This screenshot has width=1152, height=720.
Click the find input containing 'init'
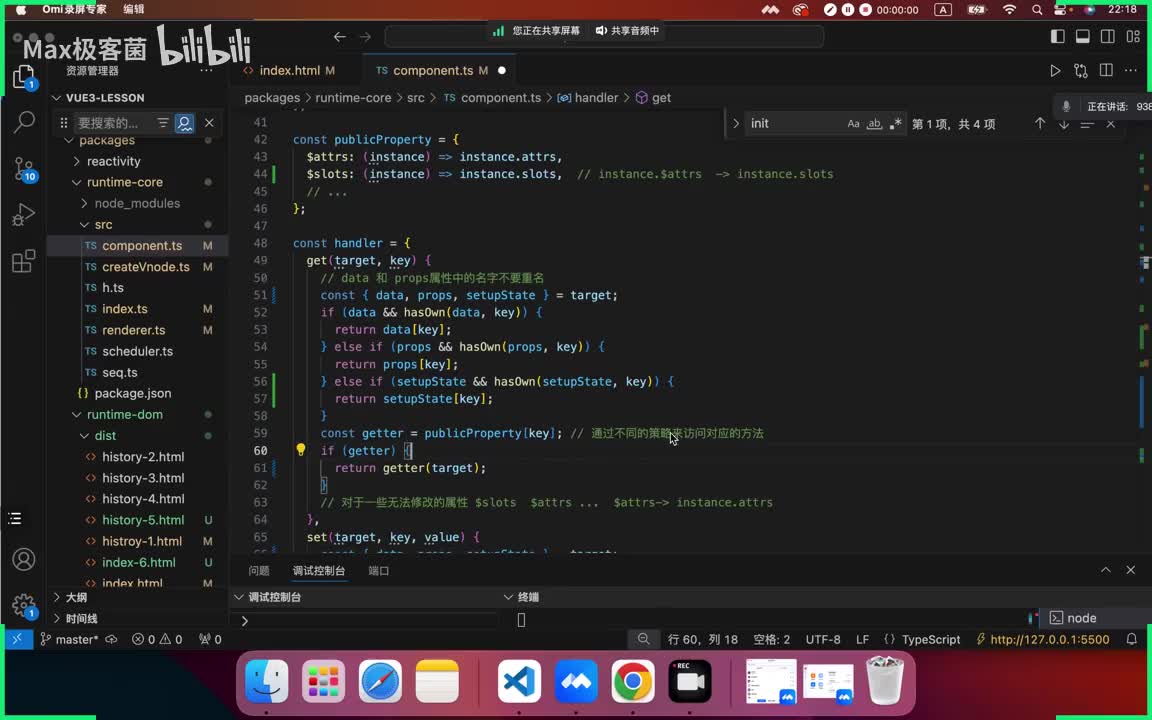(790, 124)
